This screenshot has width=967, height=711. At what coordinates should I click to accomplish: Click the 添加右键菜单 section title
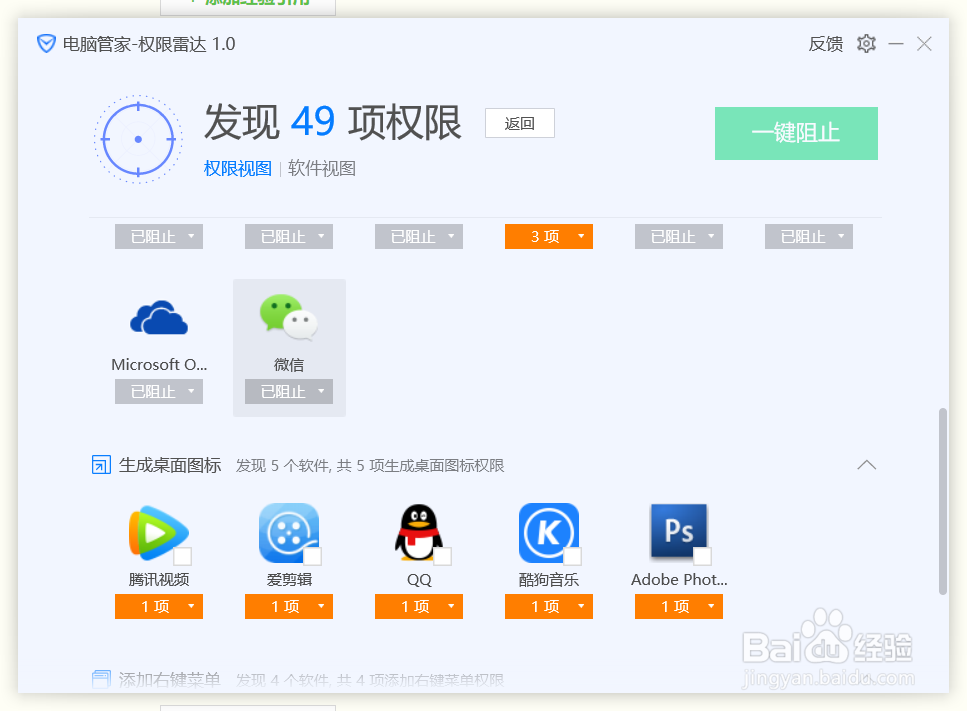point(170,680)
